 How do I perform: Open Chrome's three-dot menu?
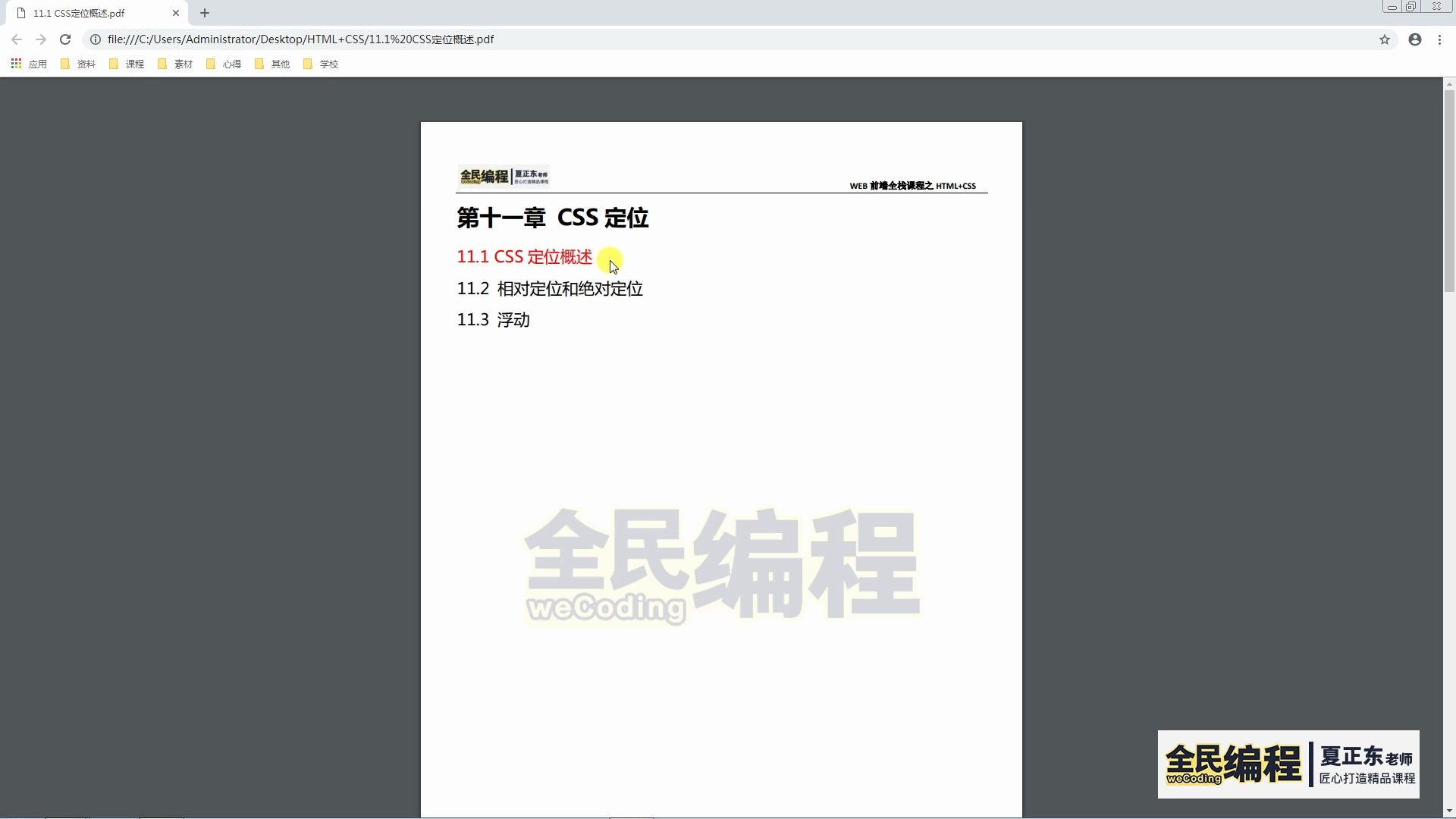click(1439, 39)
